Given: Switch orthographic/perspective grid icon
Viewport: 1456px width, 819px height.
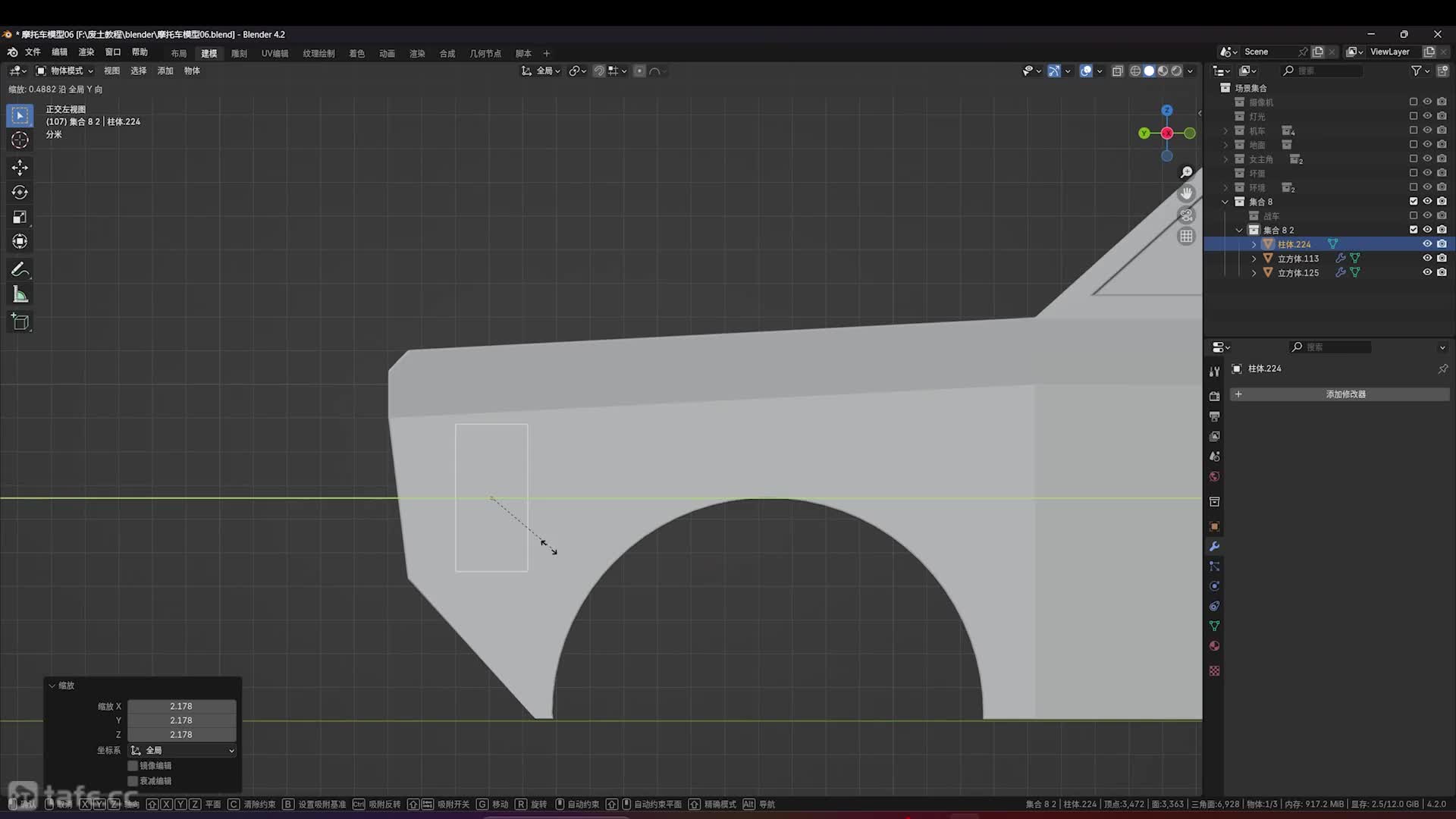Looking at the screenshot, I should coord(1187,237).
